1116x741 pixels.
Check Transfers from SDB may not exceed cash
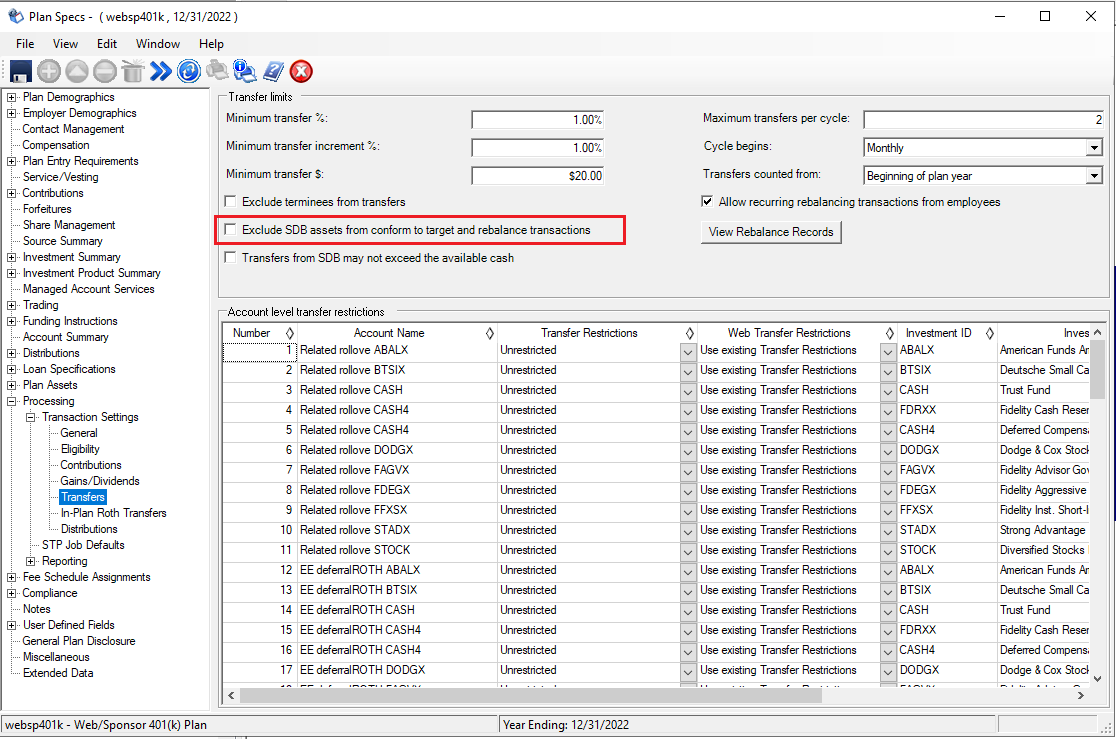pos(231,257)
